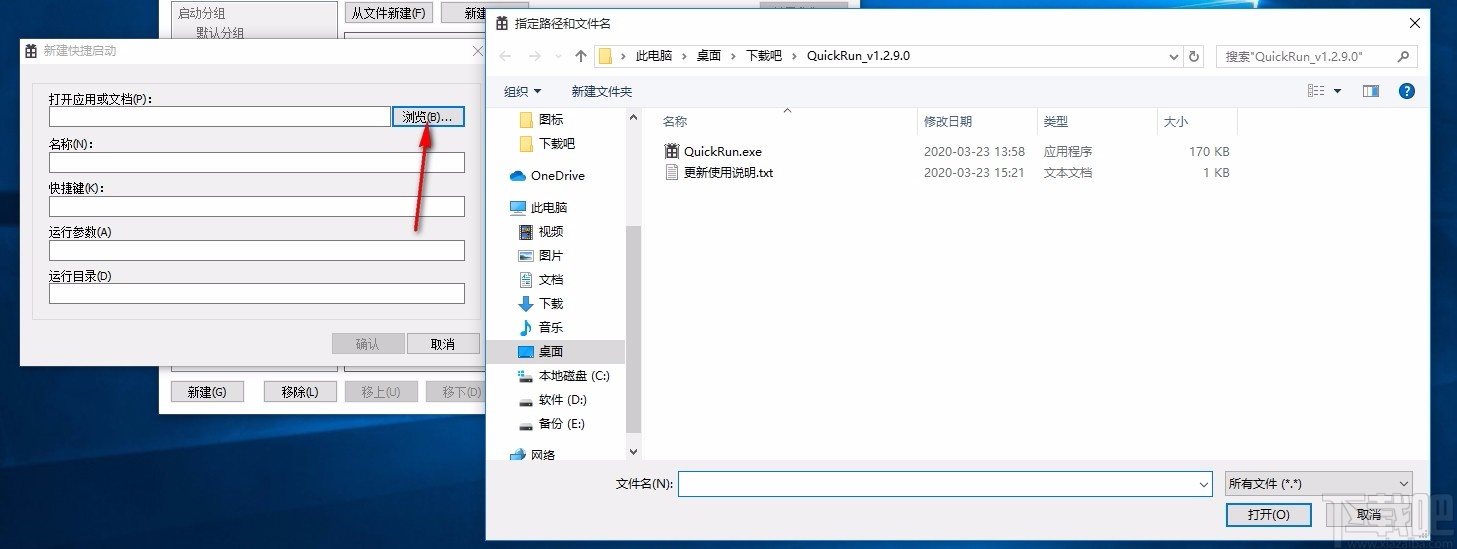Viewport: 1457px width, 549px height.
Task: Select 此电脑 in navigation pane
Action: click(538, 208)
